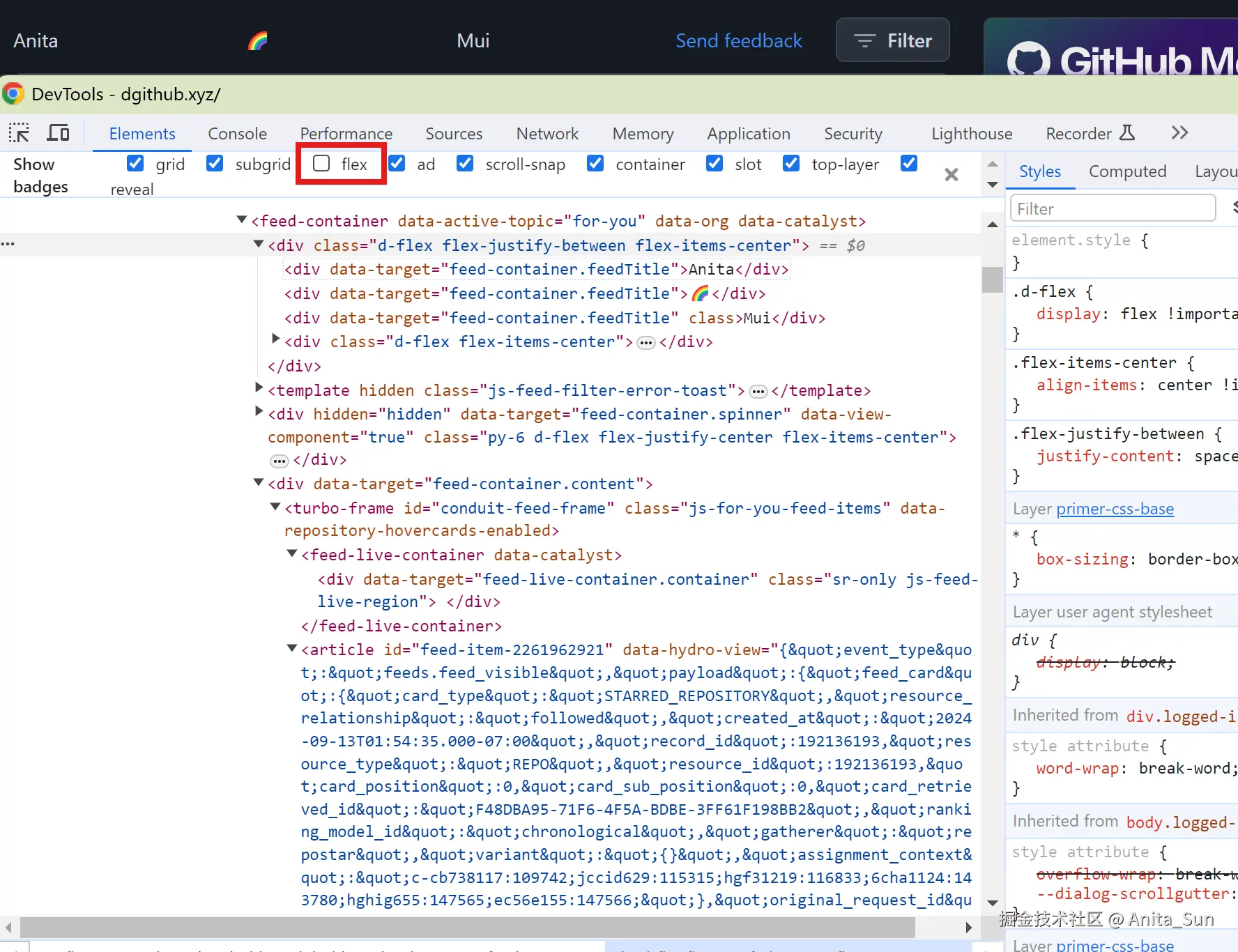The height and width of the screenshot is (952, 1238).
Task: Click the Anita heading on the page
Action: point(36,40)
